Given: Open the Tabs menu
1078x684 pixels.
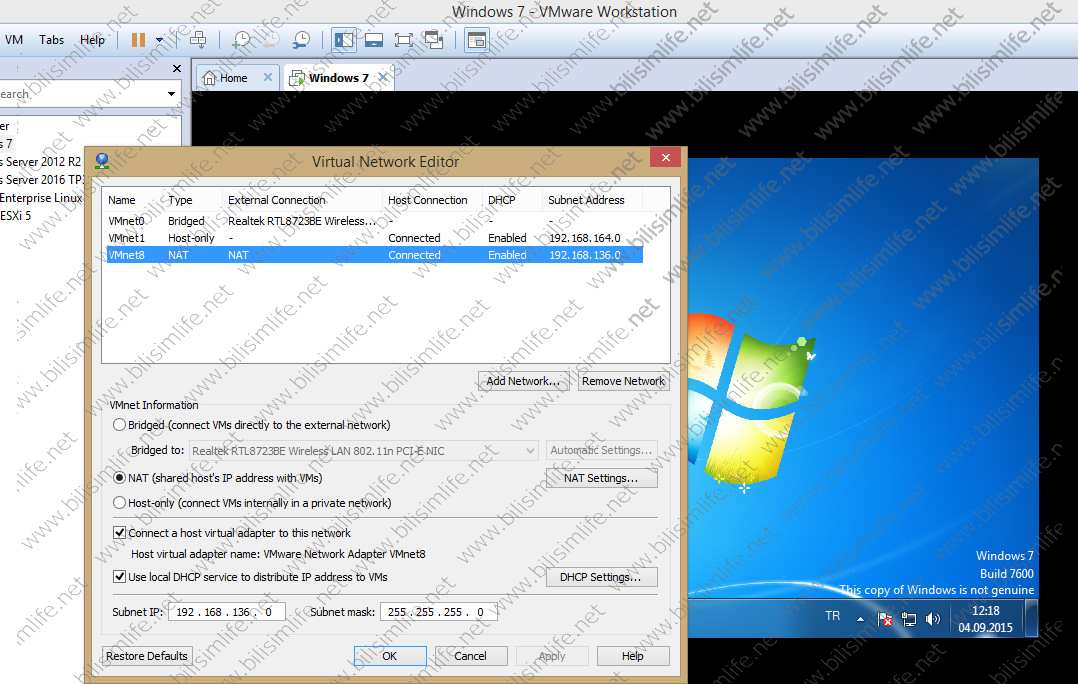Looking at the screenshot, I should pos(52,40).
